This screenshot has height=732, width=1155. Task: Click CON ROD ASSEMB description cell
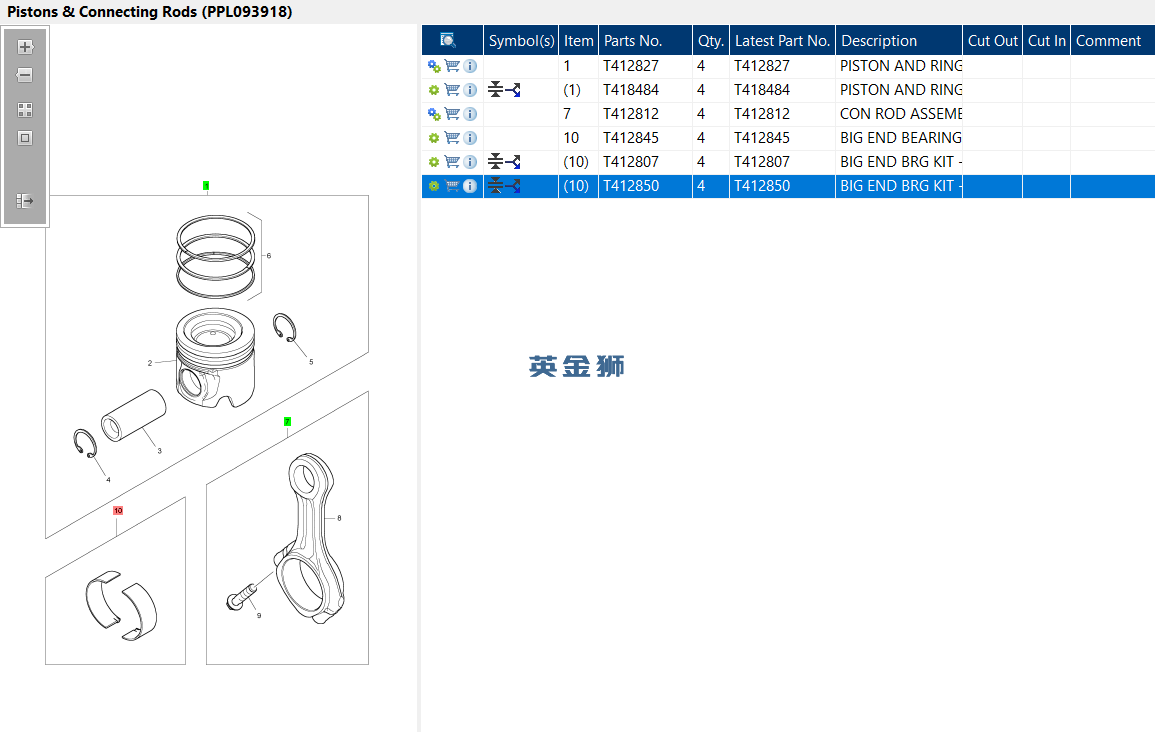(899, 114)
